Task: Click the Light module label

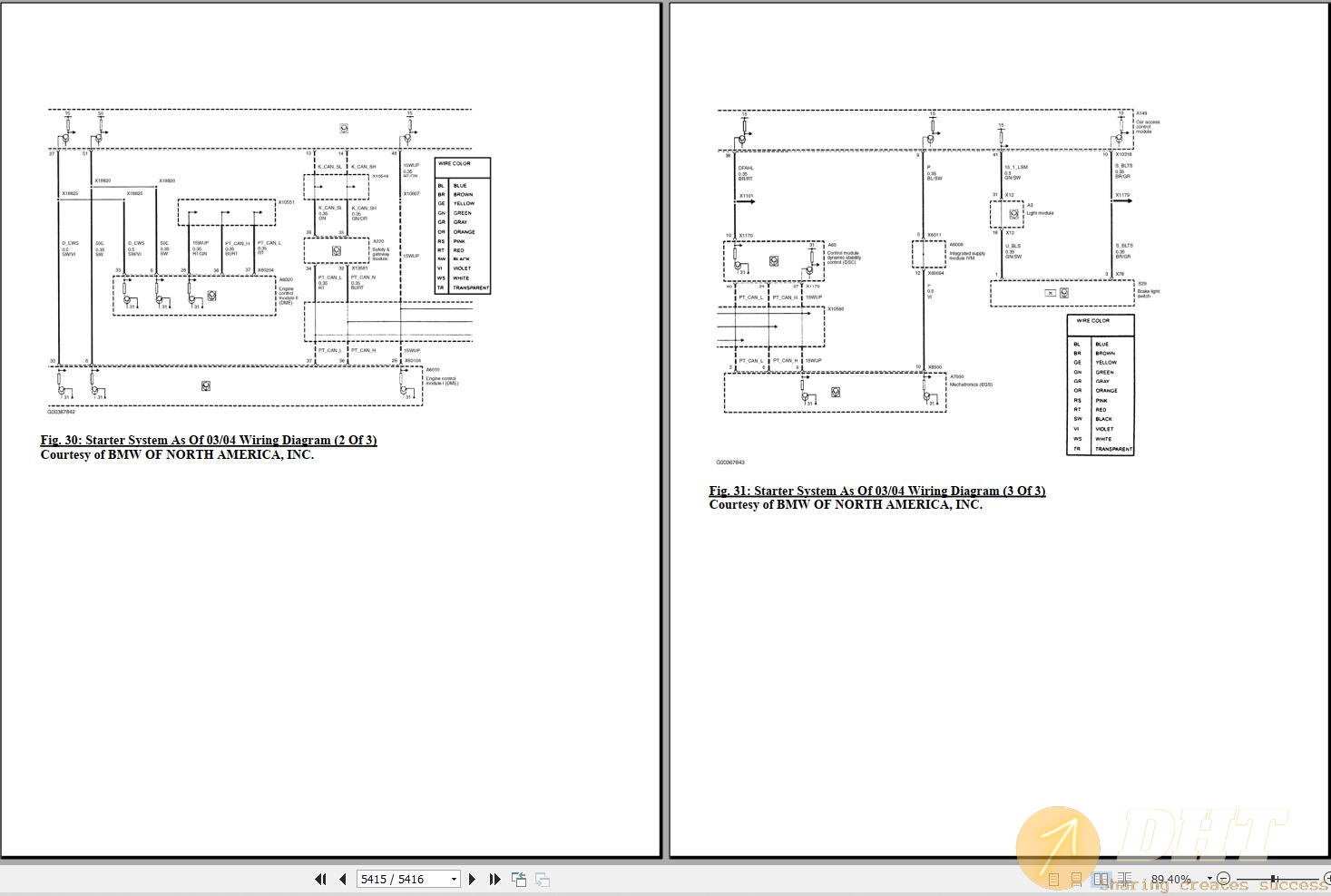Action: [x=1040, y=213]
